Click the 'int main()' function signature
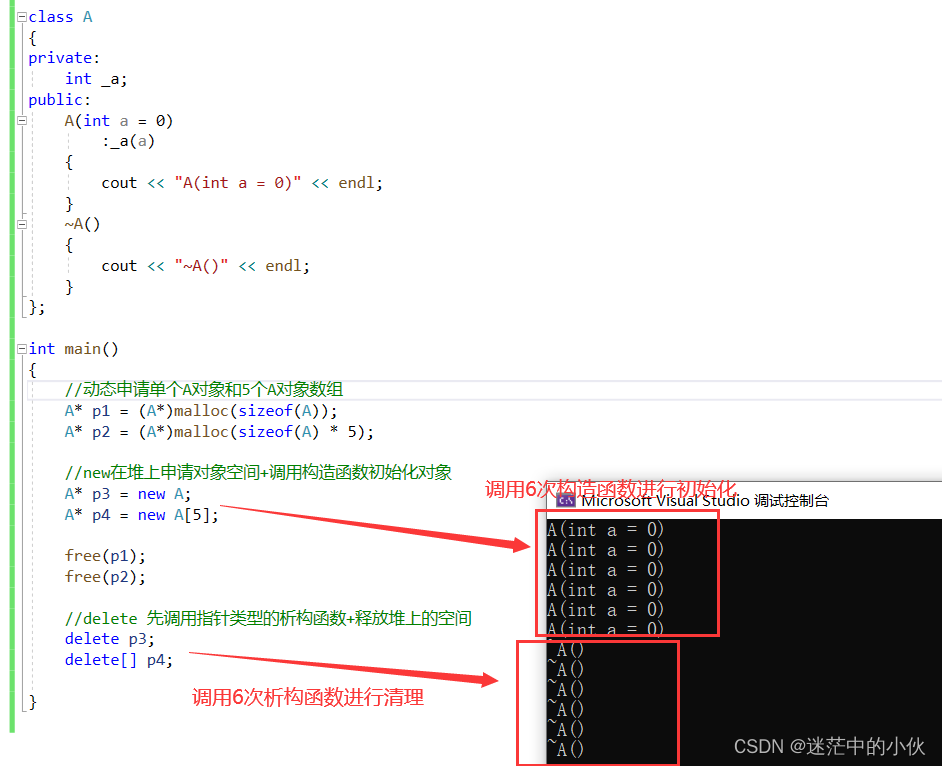 73,349
